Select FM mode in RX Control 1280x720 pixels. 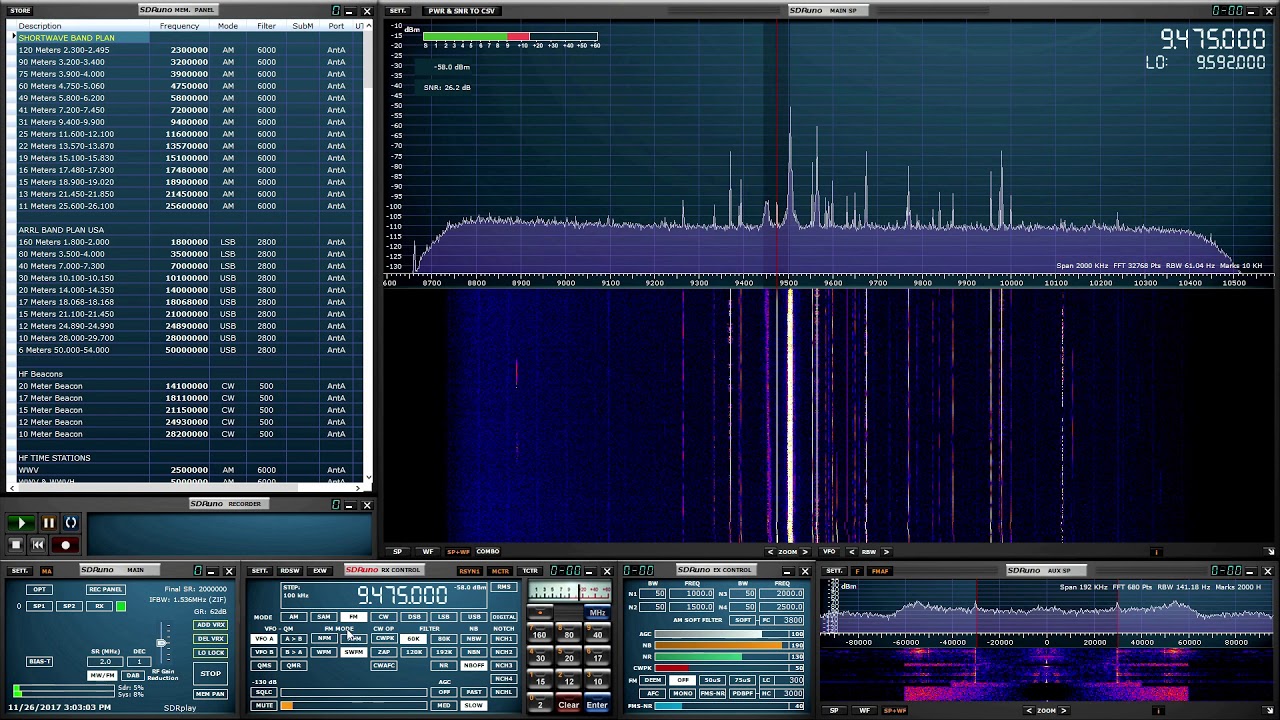tap(353, 617)
